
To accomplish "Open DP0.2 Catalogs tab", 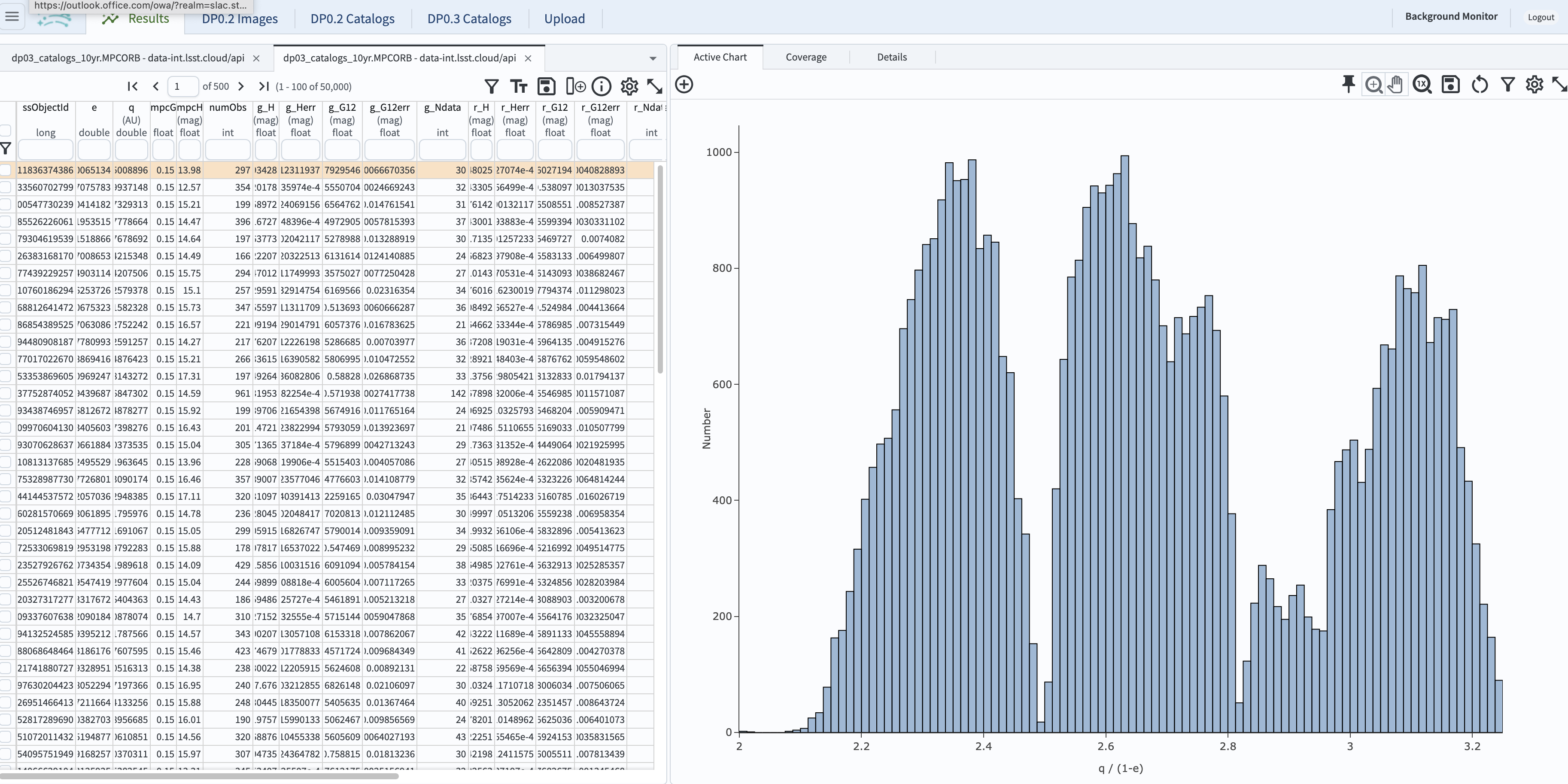I will [352, 19].
